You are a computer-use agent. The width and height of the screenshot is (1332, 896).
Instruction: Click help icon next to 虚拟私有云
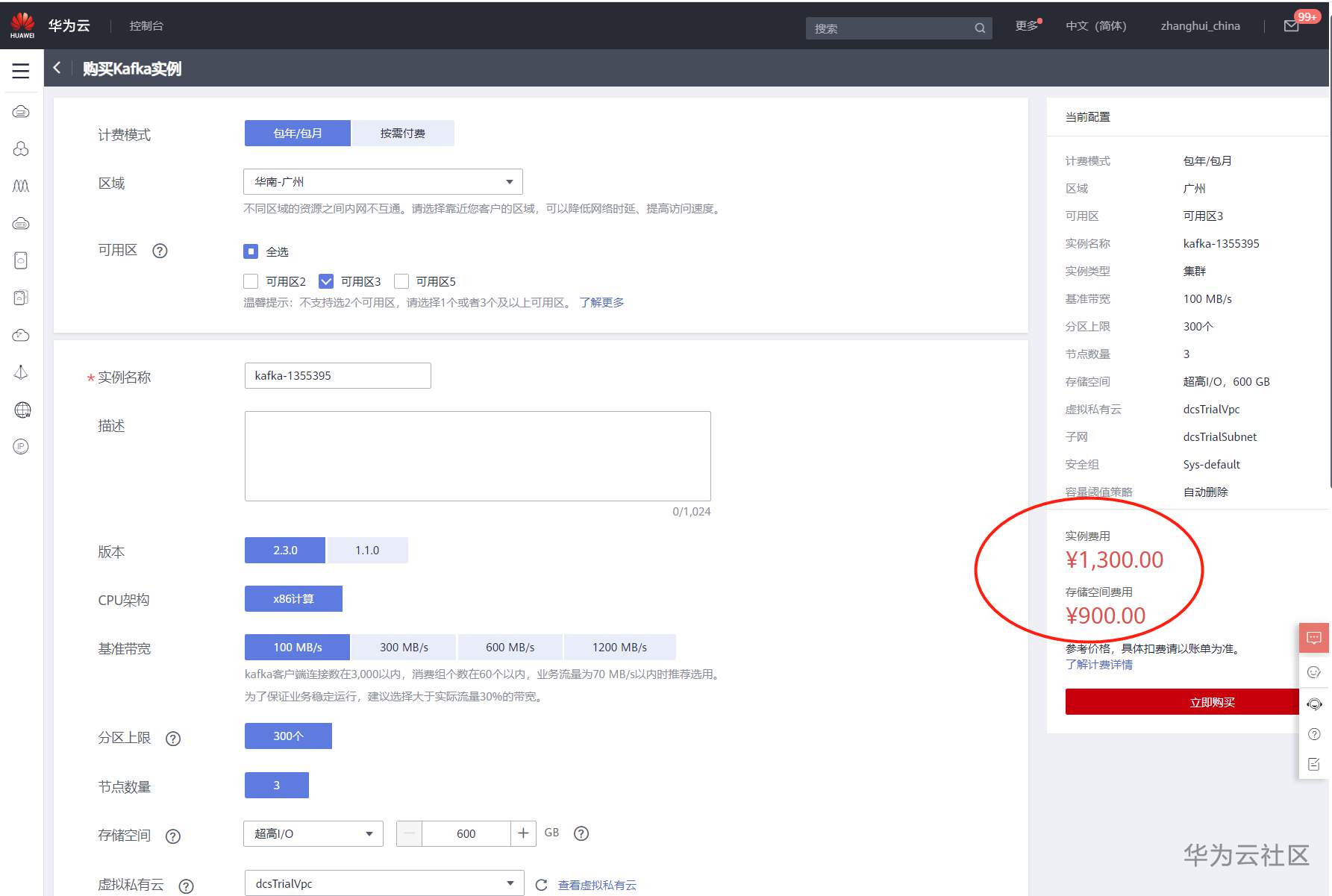coord(187,886)
